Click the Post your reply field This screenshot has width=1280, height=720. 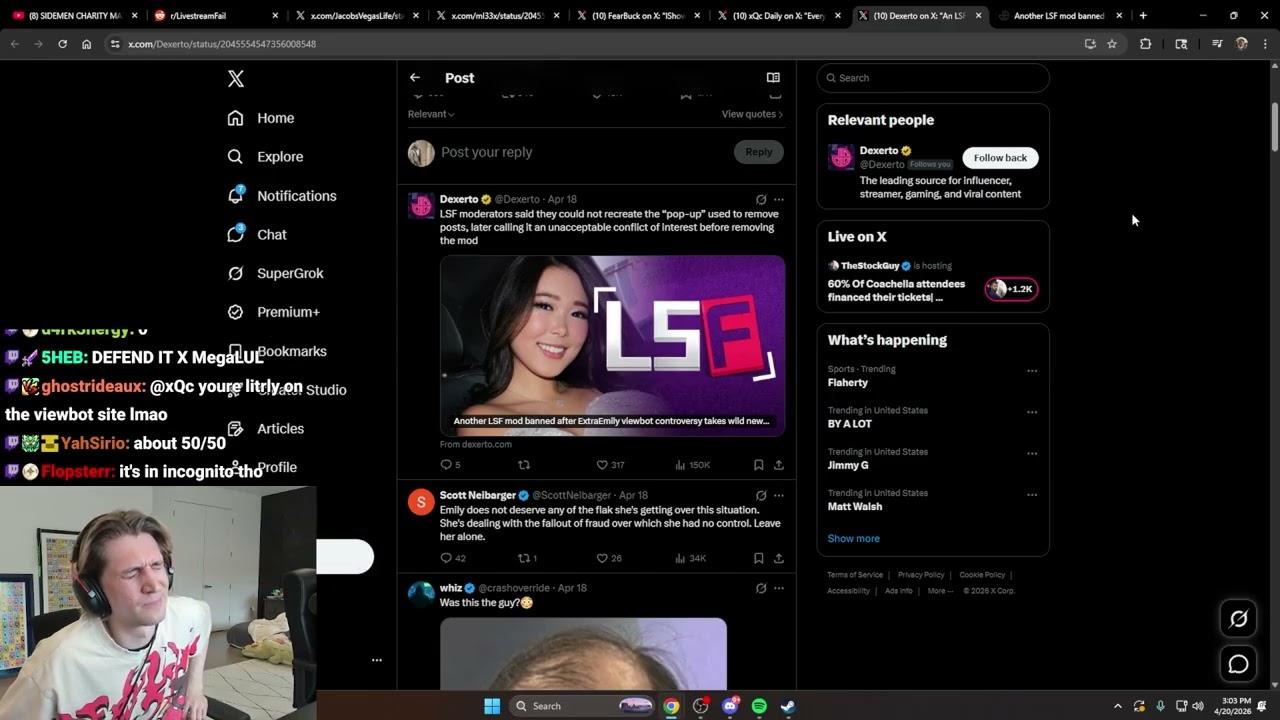pos(582,152)
